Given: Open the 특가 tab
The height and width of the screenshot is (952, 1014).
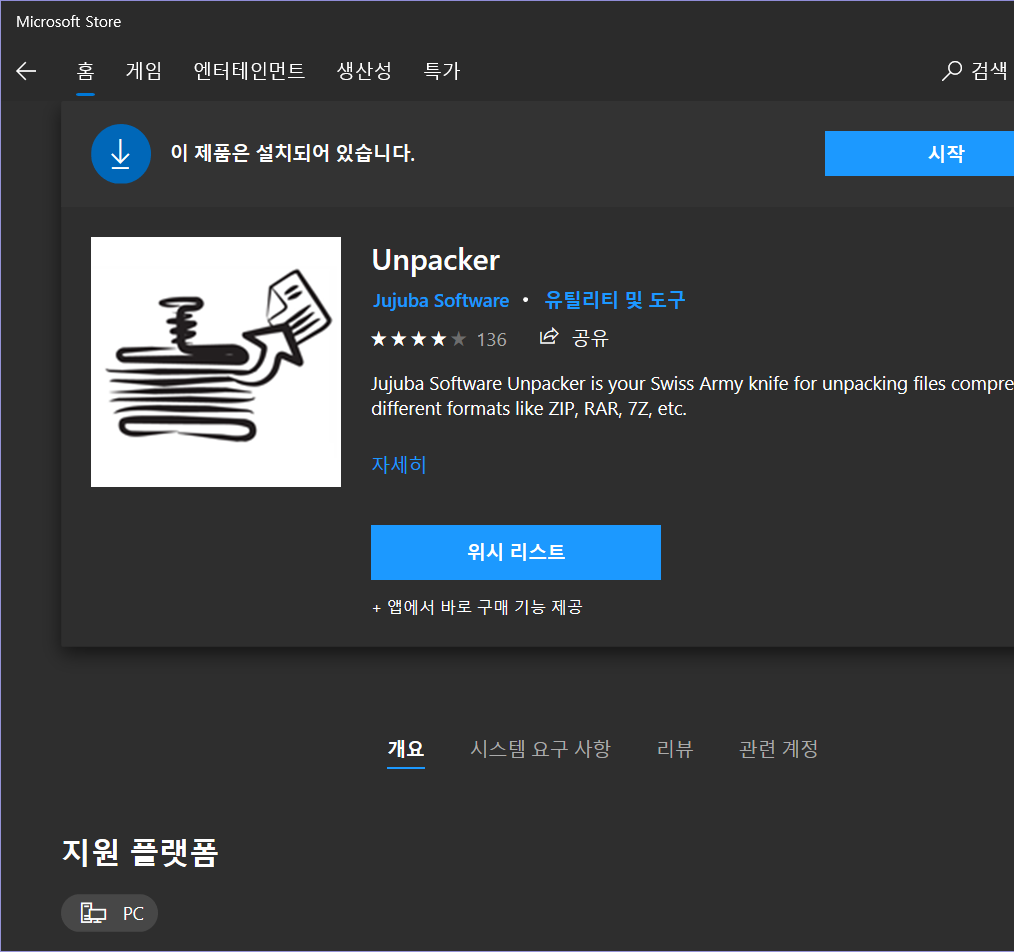Looking at the screenshot, I should [442, 71].
